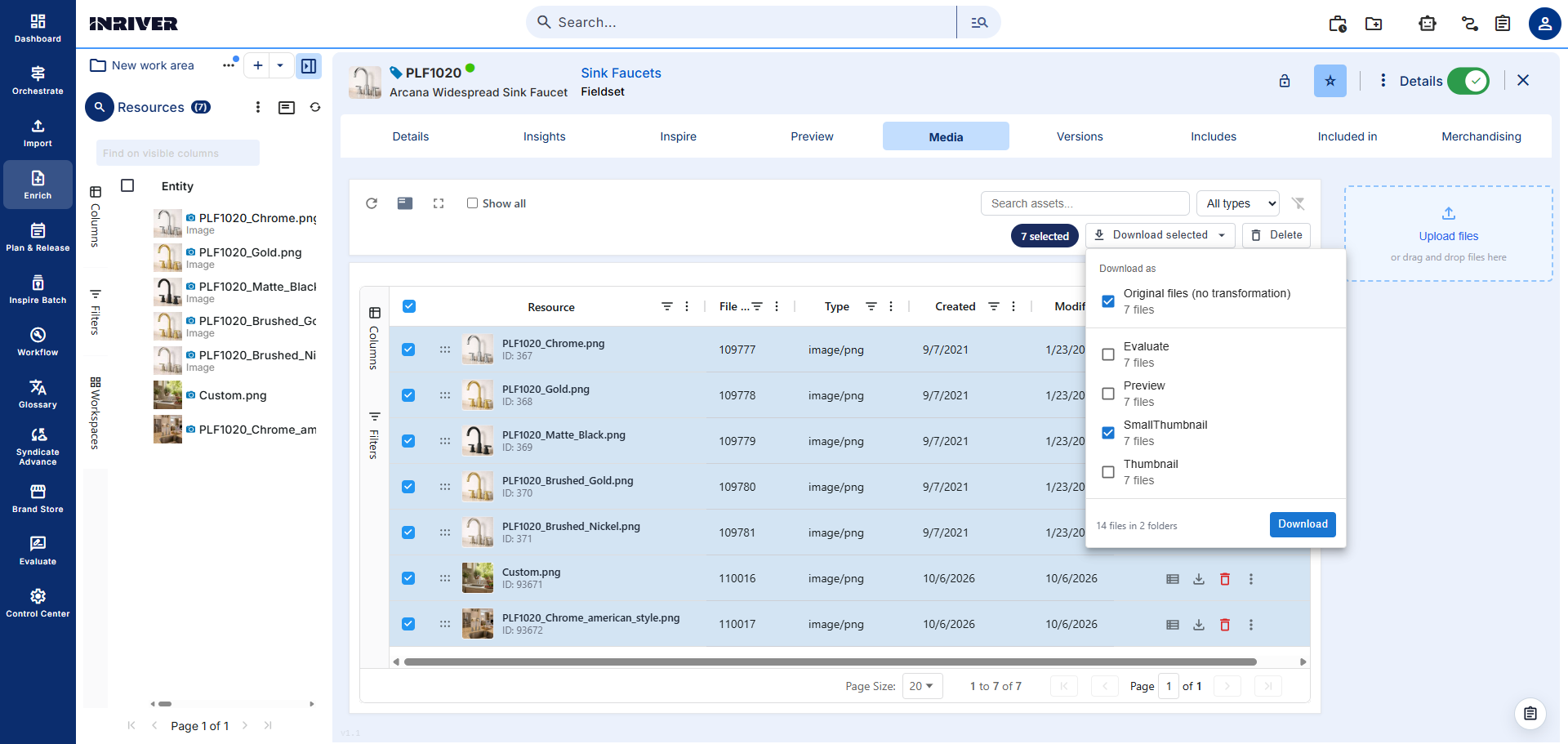Screen dimensions: 1568x744
Task: Open Plan & Release section
Action: (x=38, y=237)
